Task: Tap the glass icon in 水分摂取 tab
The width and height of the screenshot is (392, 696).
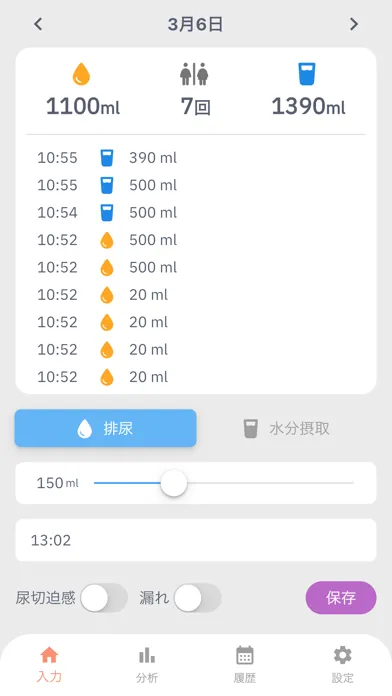Action: (x=251, y=429)
